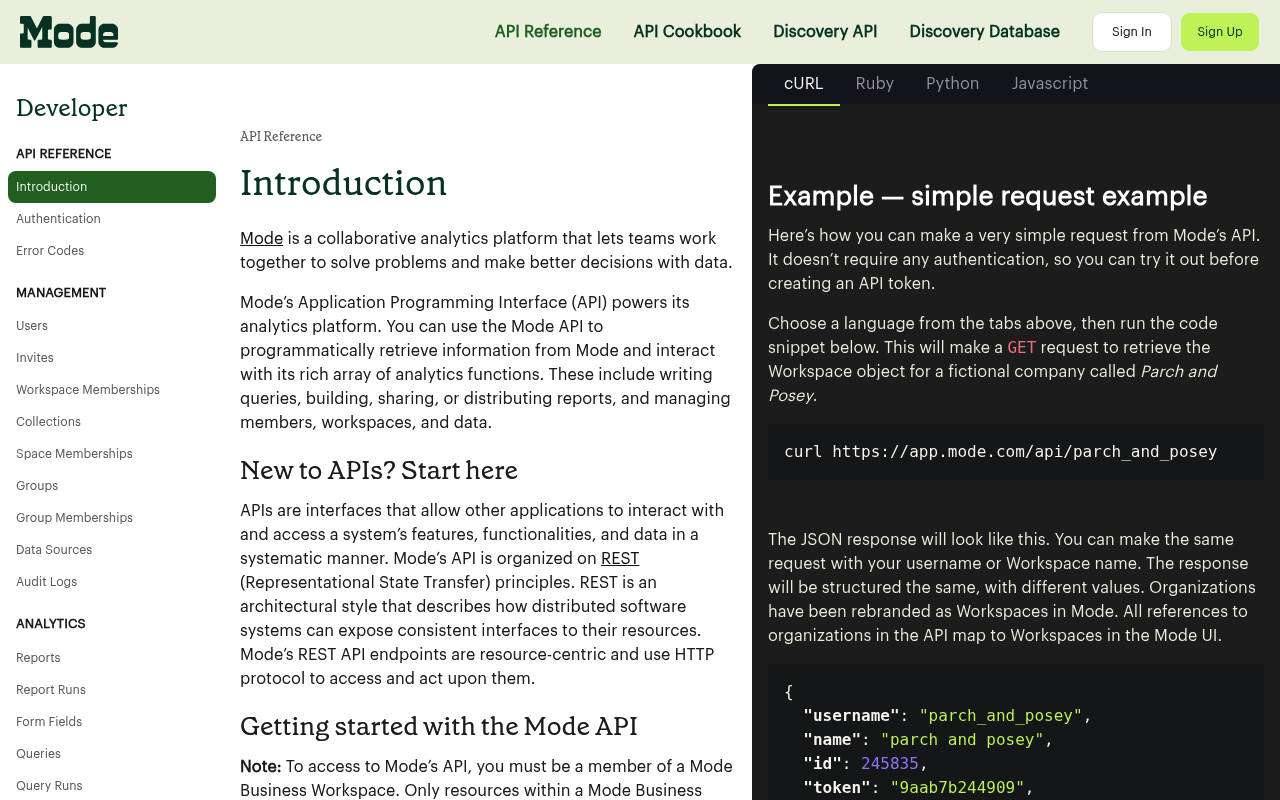Click the ANALYTICS section label
This screenshot has width=1280, height=800.
click(x=51, y=624)
